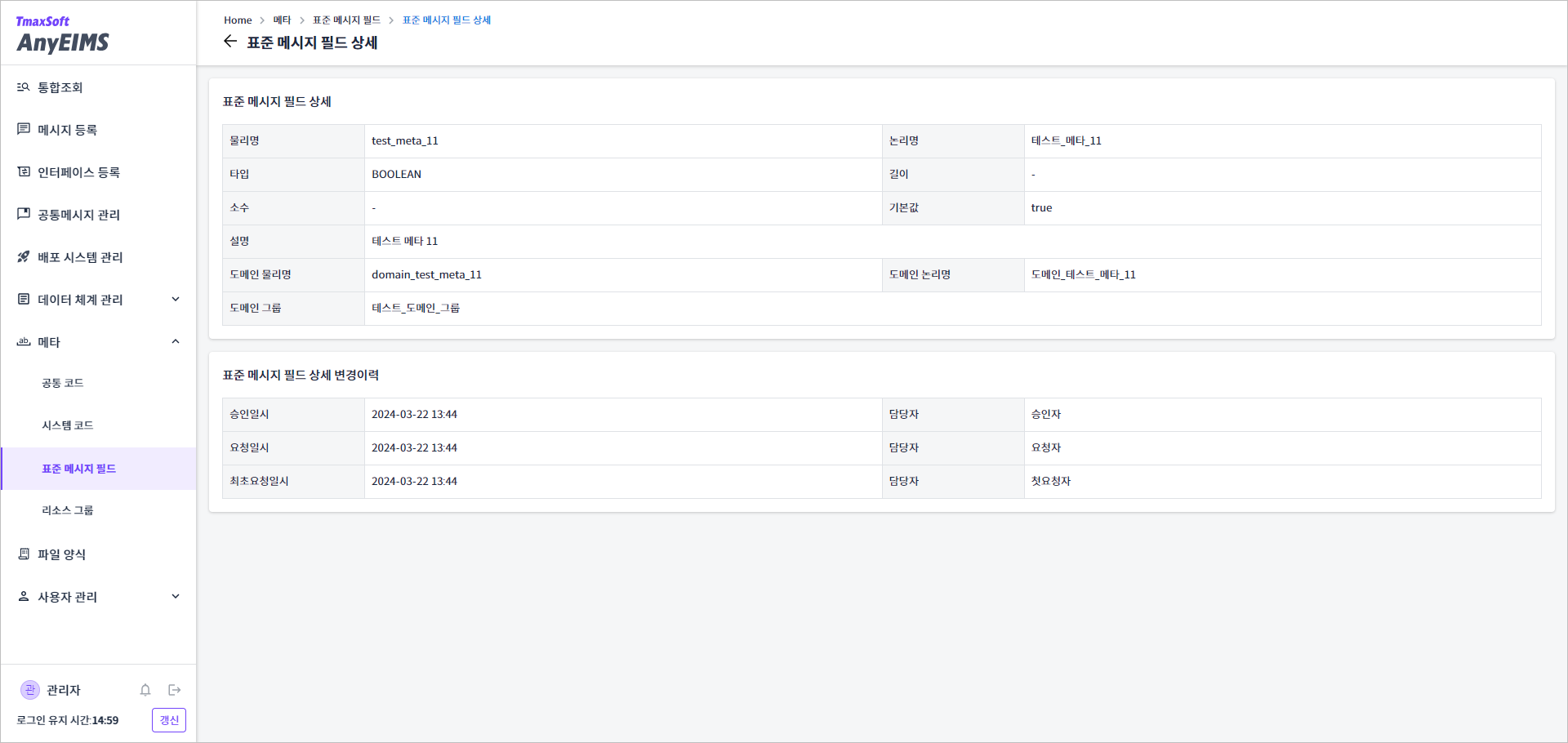Click the 승인자 person value

[x=1045, y=414]
